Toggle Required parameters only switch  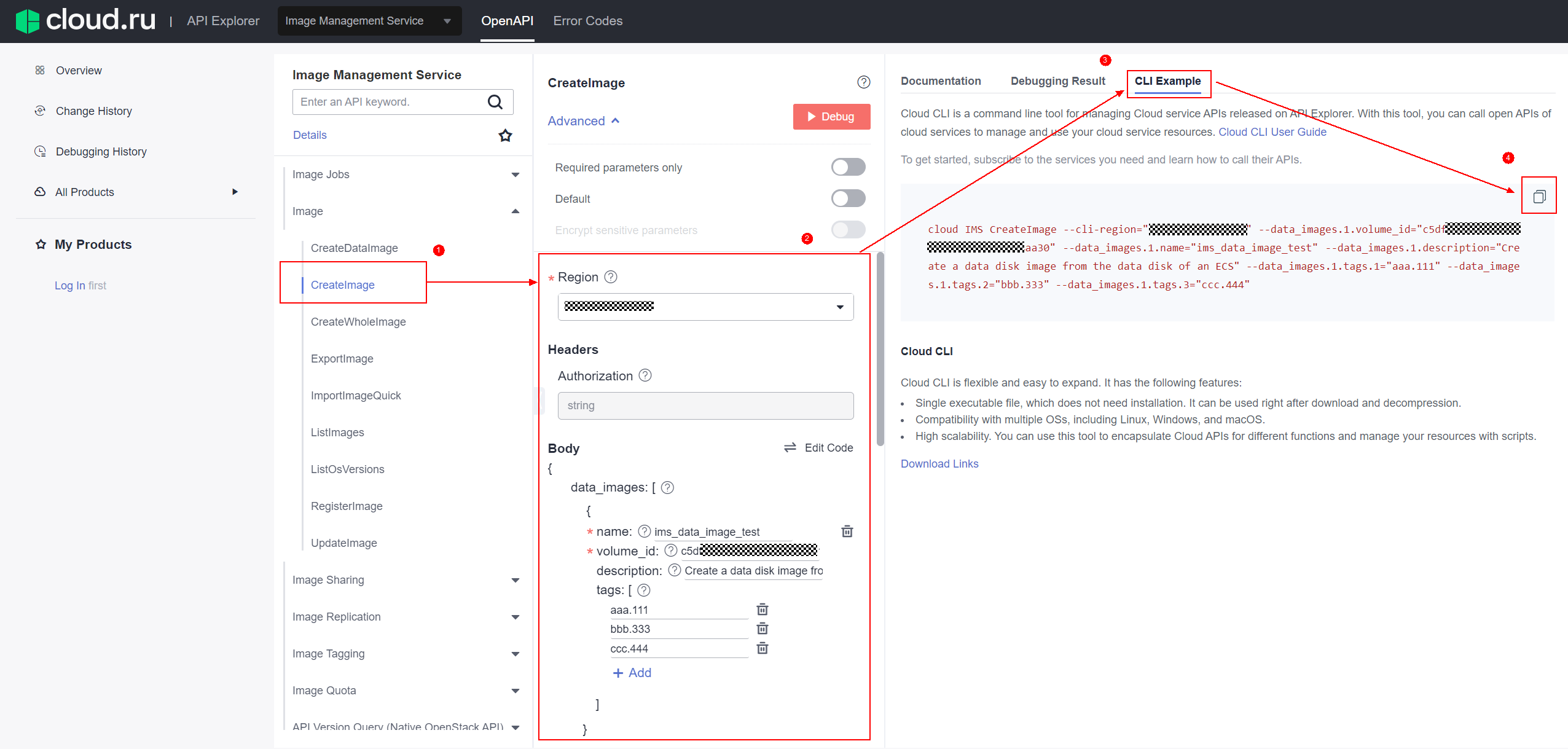848,167
